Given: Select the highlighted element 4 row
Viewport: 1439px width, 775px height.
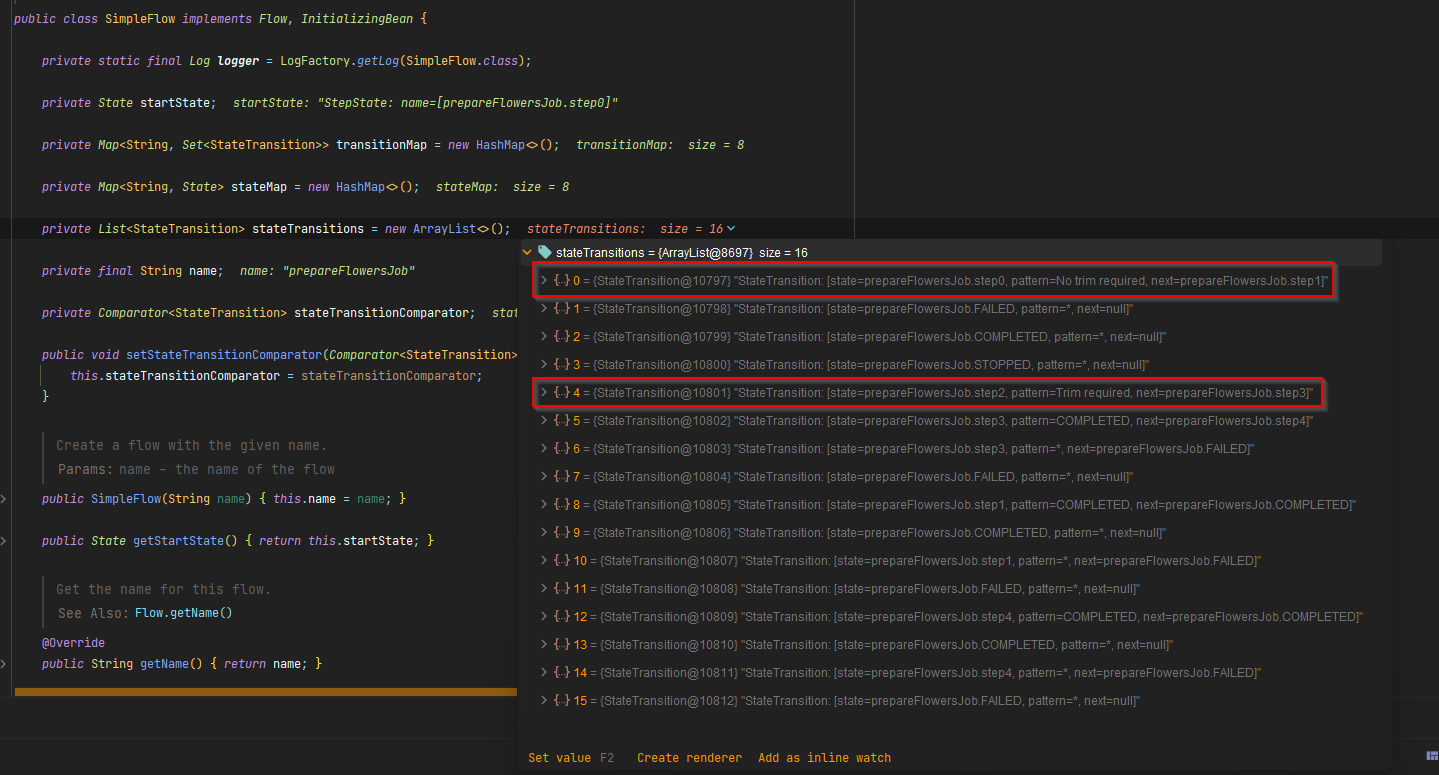Looking at the screenshot, I should click(x=900, y=392).
